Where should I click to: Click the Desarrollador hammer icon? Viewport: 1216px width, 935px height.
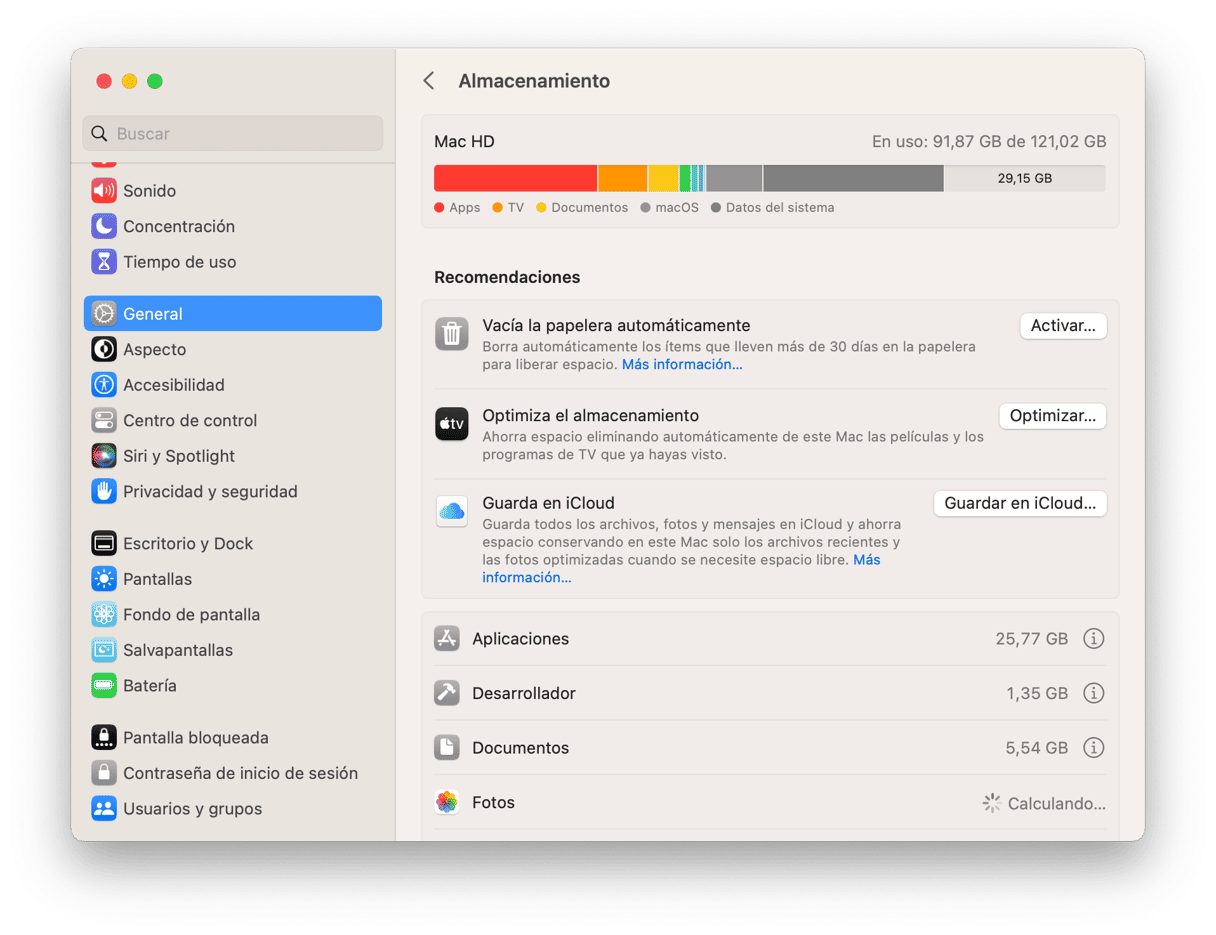coord(447,693)
